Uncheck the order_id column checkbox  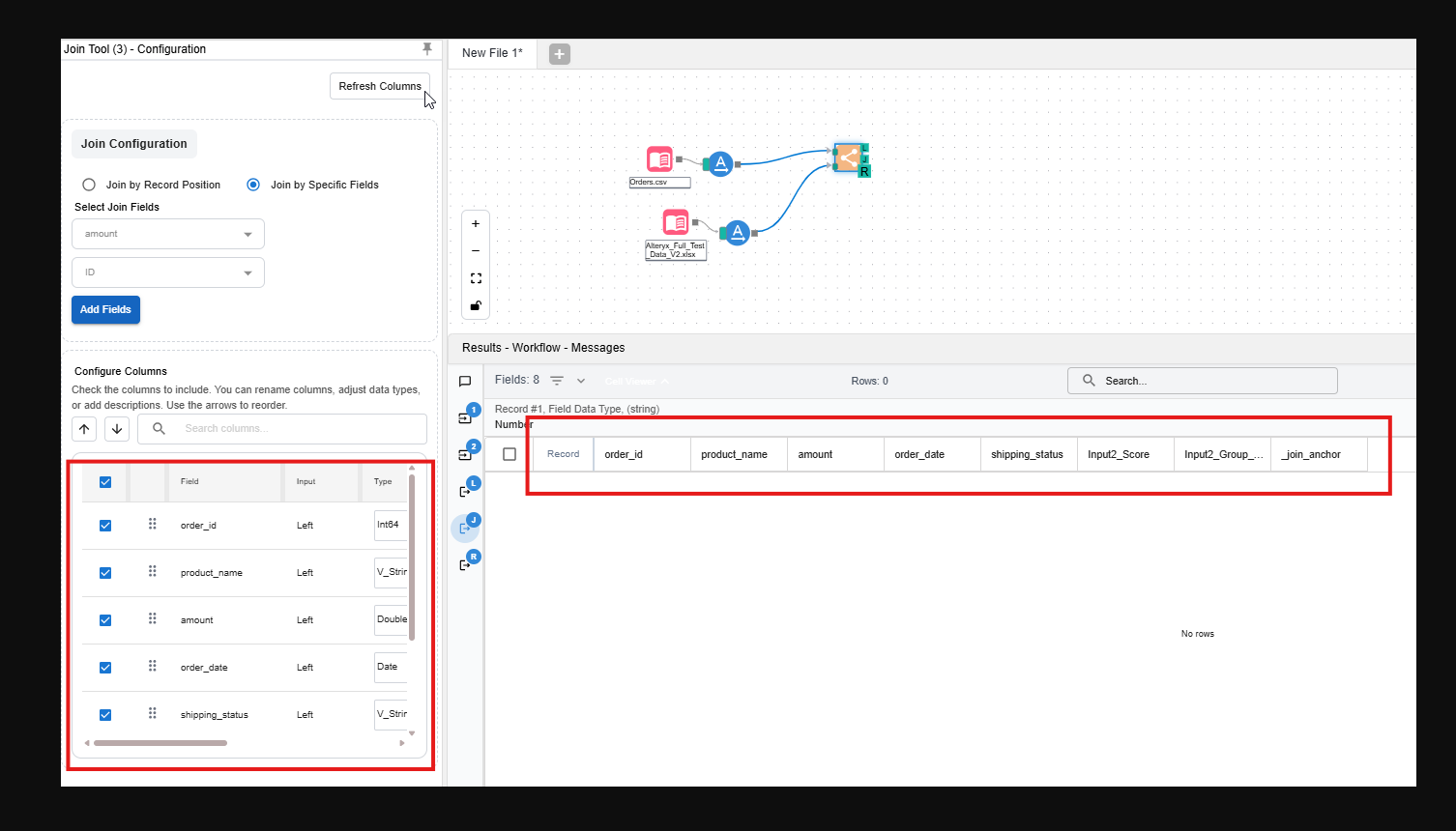[105, 526]
